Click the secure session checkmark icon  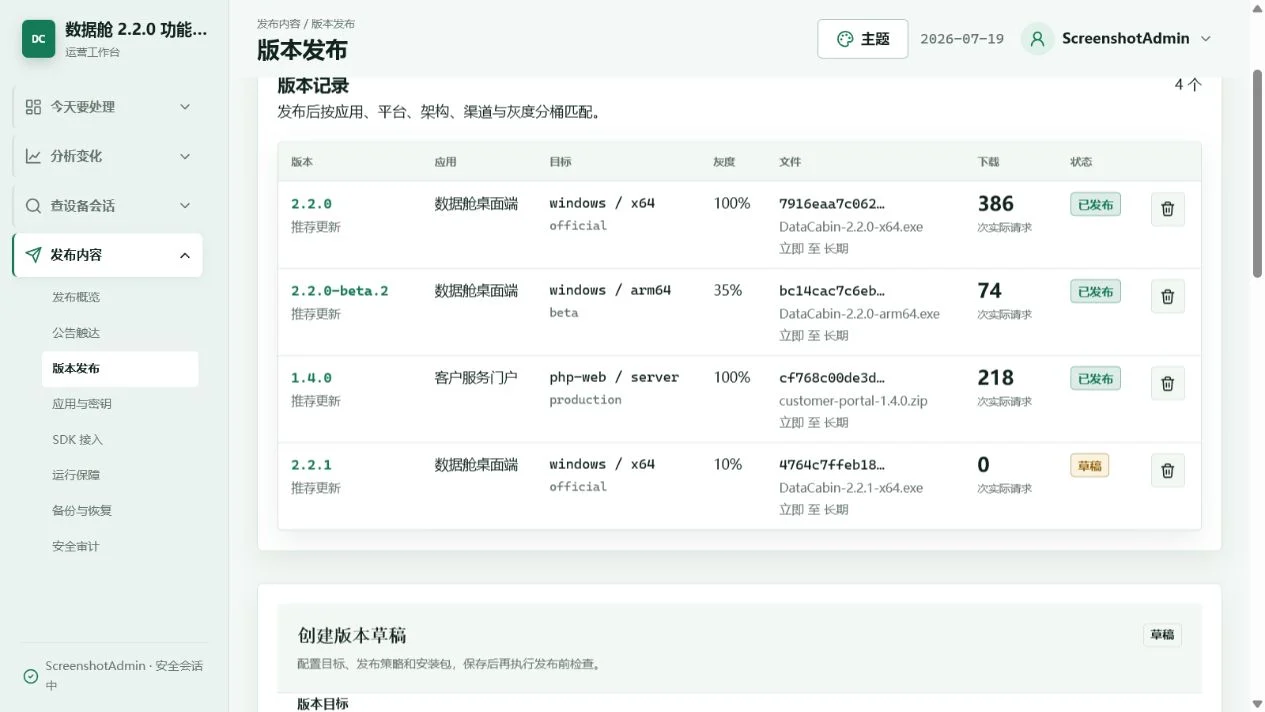coord(31,676)
